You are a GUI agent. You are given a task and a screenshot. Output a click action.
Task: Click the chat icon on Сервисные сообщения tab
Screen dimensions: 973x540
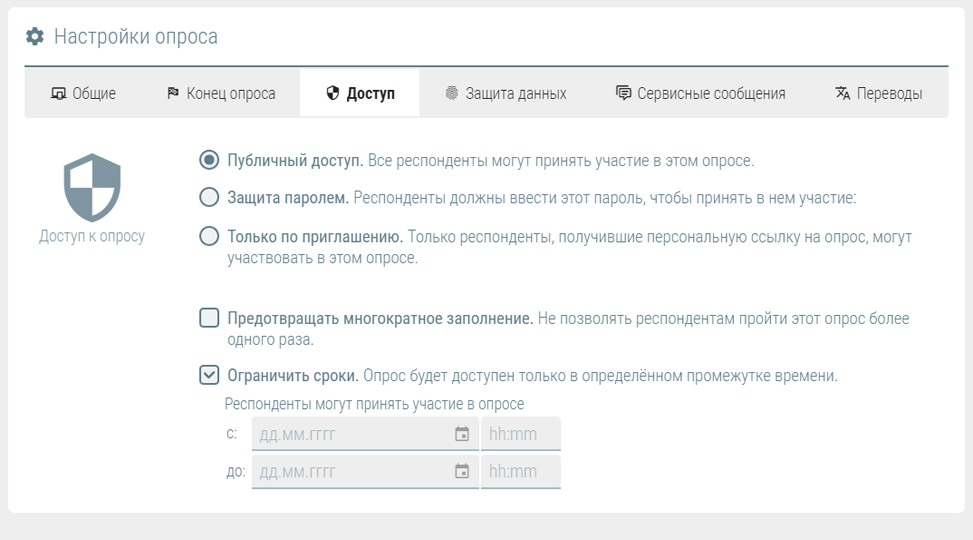pos(623,94)
